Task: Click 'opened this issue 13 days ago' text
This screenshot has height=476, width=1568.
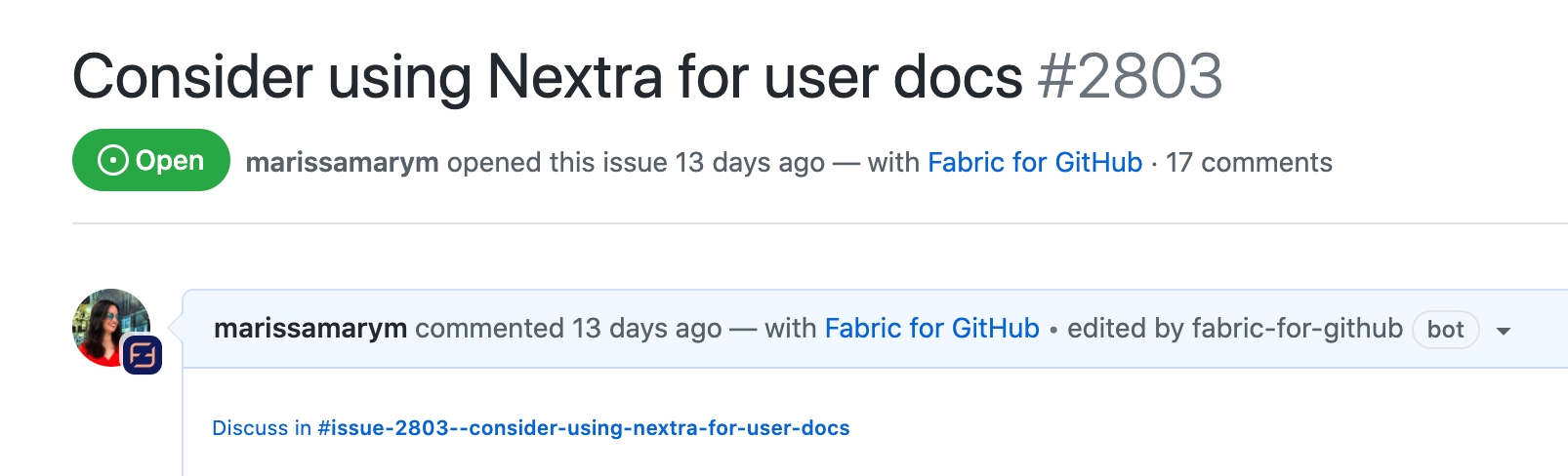Action: [x=636, y=162]
